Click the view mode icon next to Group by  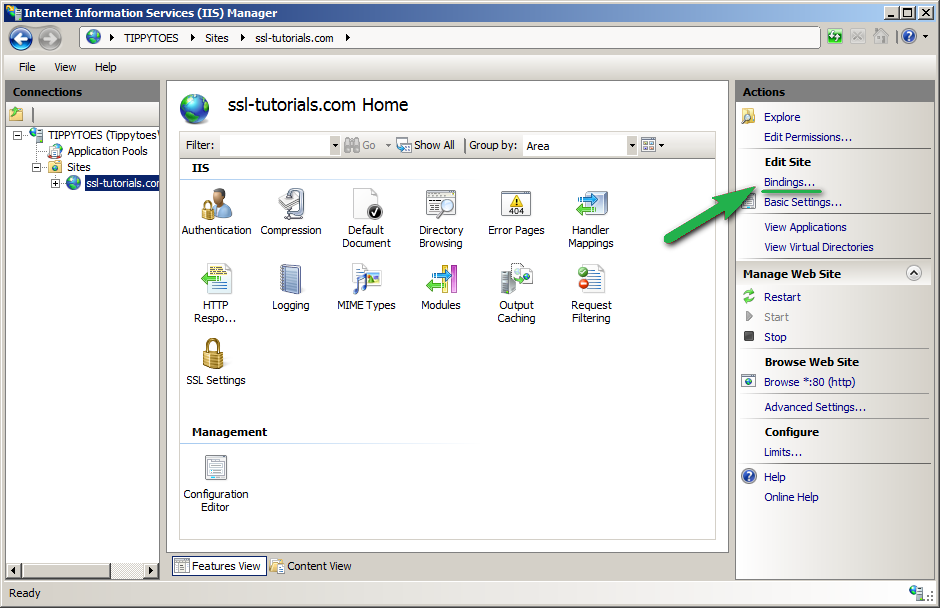click(648, 145)
